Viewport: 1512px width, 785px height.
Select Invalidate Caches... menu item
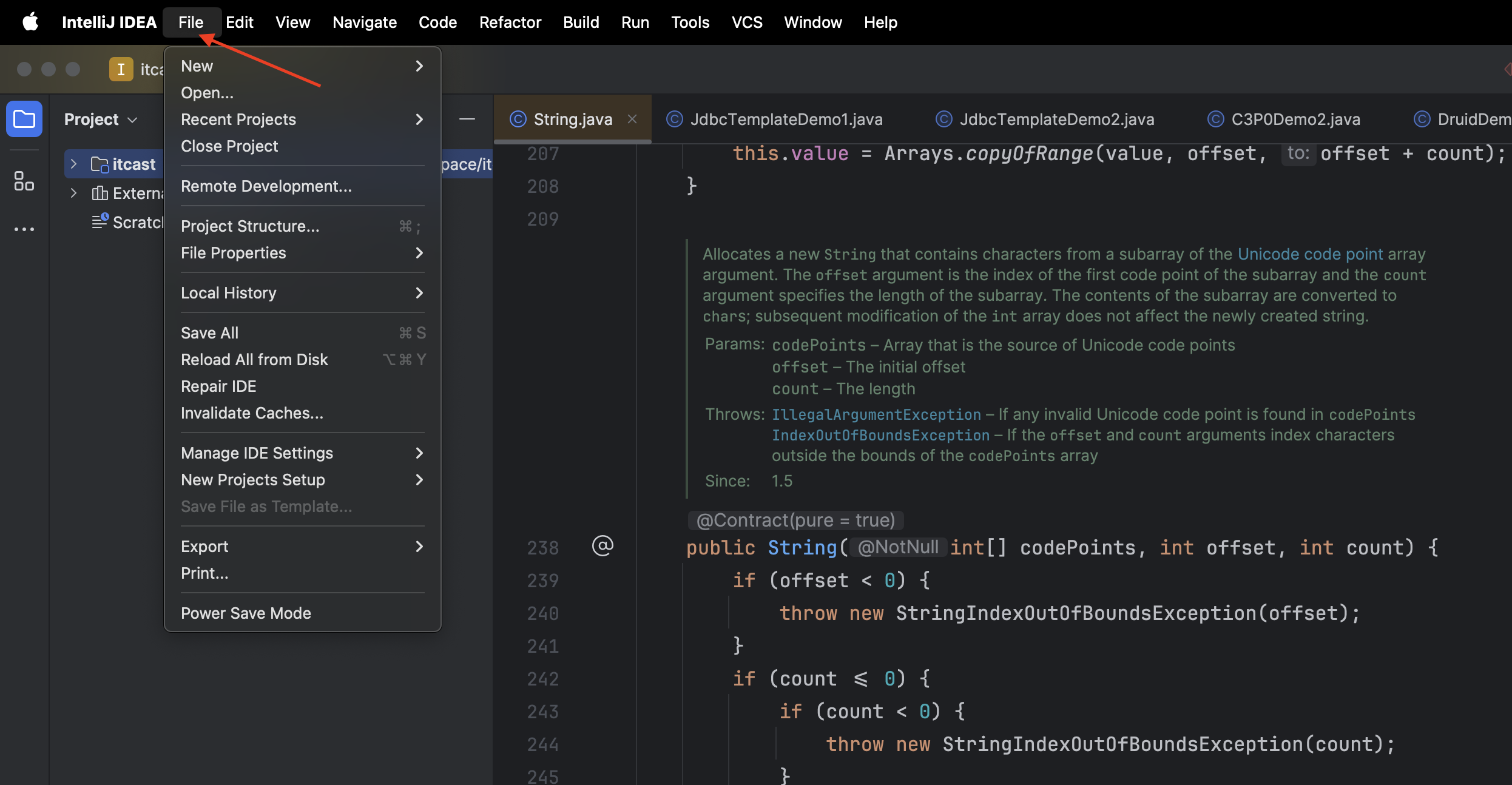pyautogui.click(x=252, y=413)
